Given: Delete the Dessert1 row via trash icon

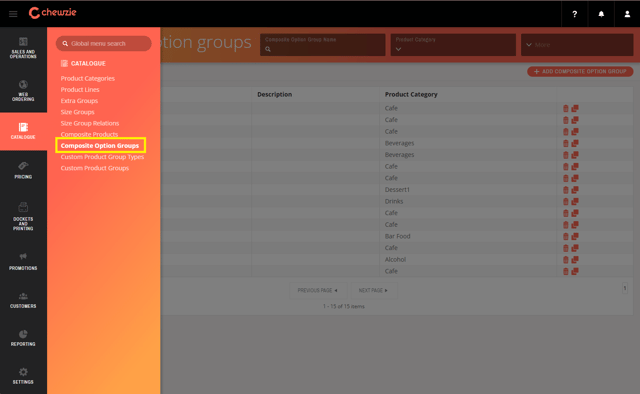Looking at the screenshot, I should coord(566,190).
